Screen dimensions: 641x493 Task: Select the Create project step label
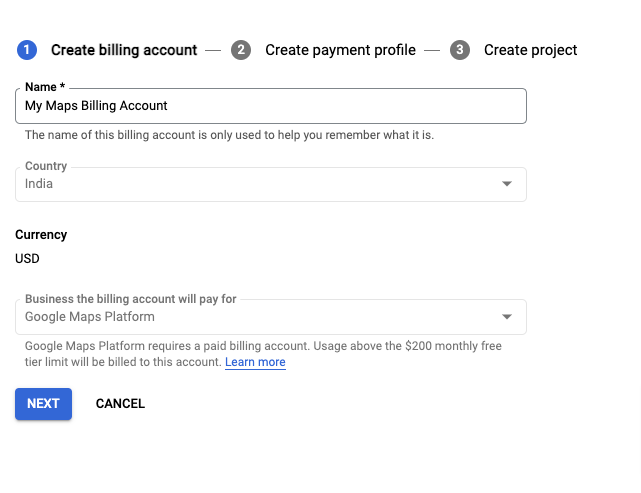(530, 50)
